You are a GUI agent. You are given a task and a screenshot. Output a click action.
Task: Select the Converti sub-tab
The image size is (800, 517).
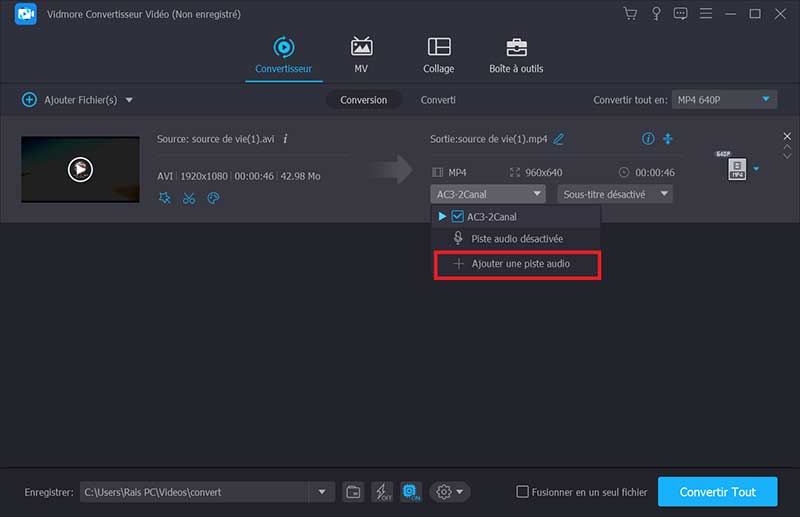[x=438, y=100]
